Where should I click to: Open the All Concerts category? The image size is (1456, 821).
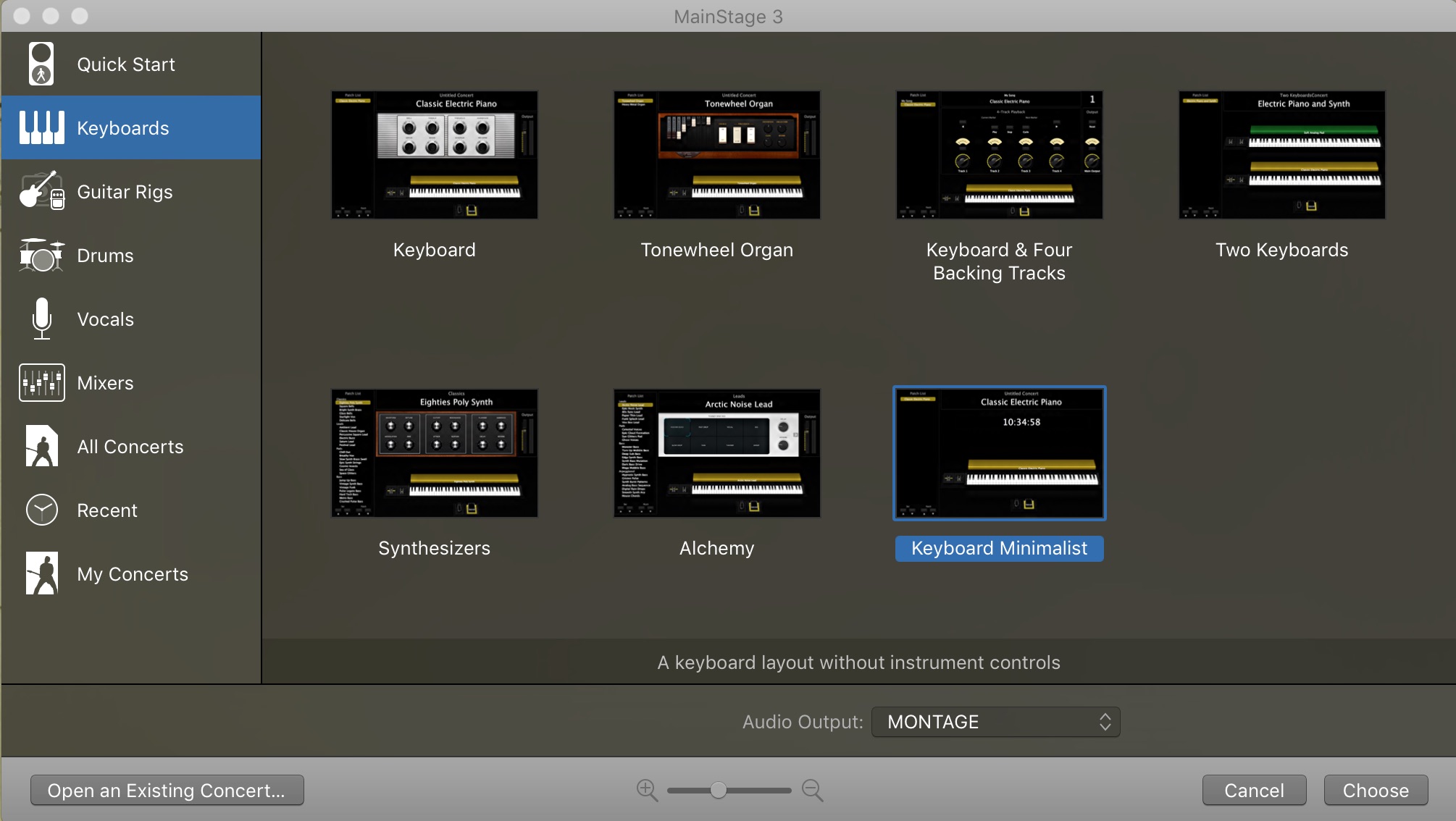click(130, 447)
